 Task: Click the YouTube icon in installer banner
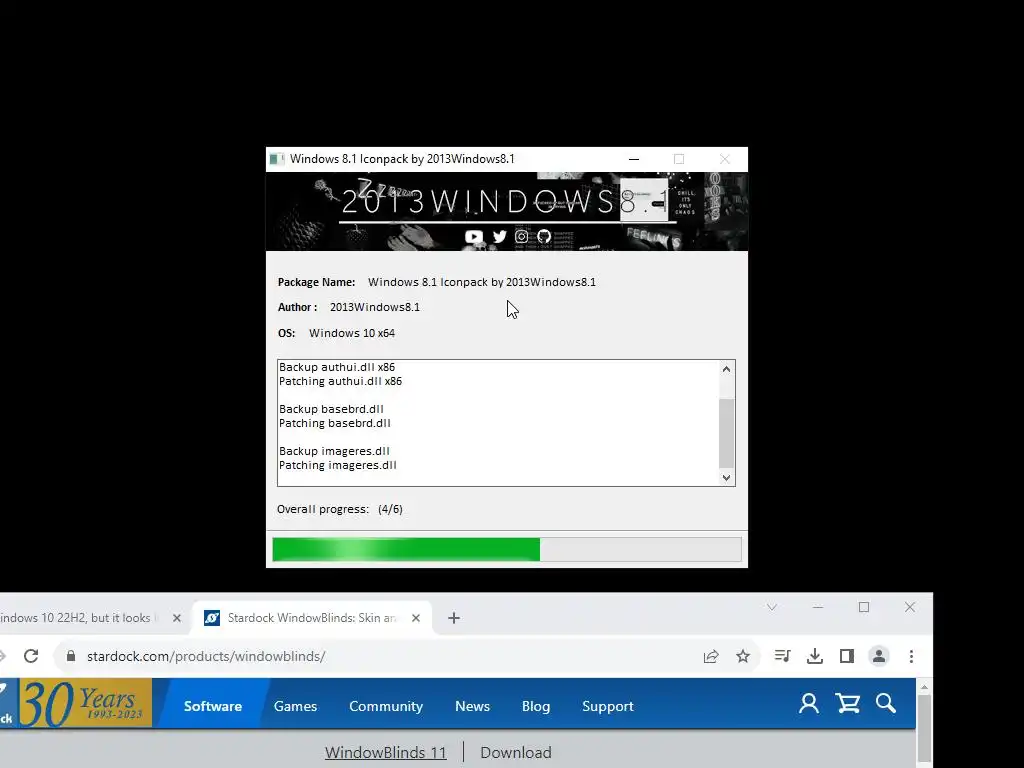click(473, 236)
